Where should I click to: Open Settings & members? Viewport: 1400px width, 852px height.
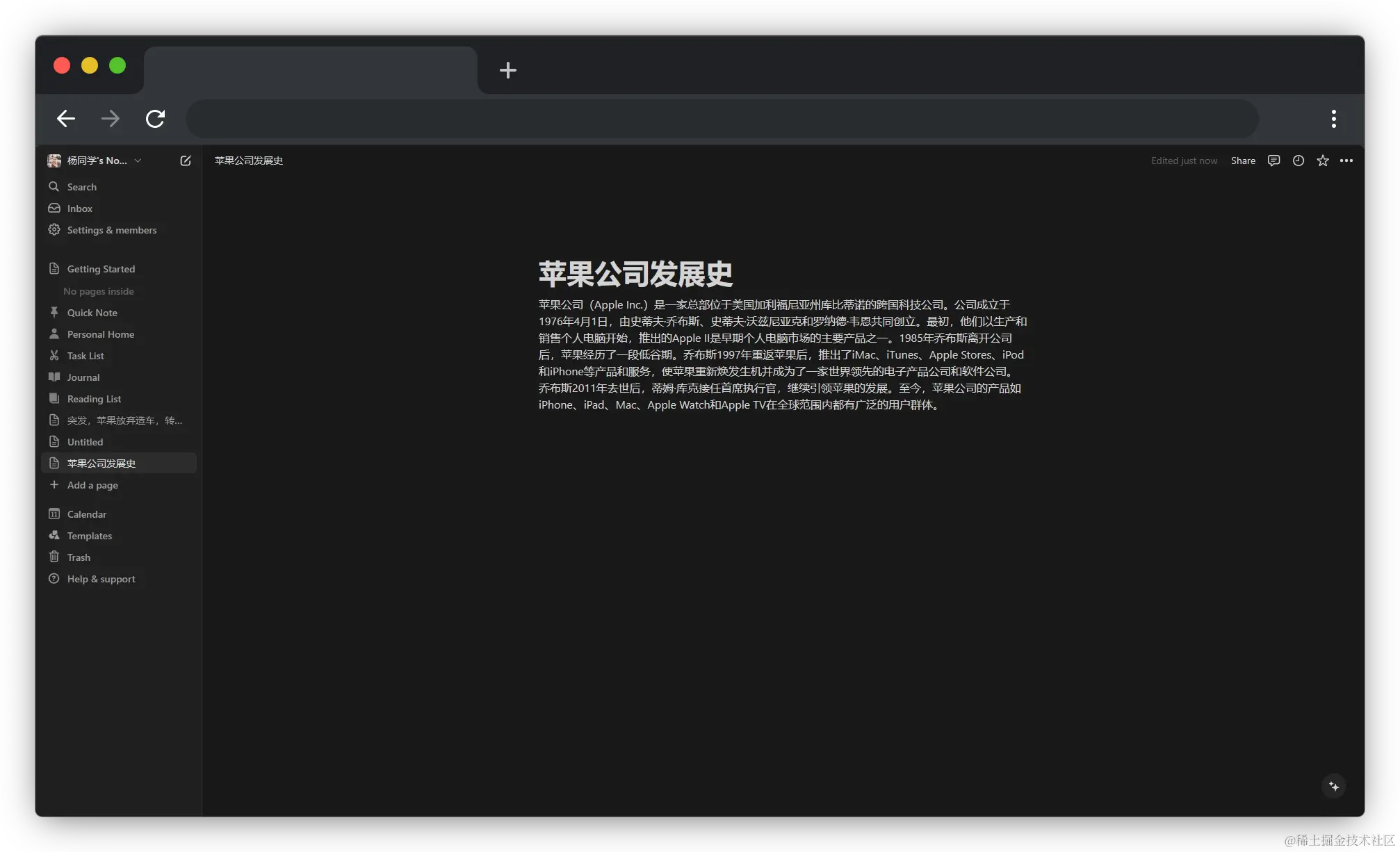pyautogui.click(x=119, y=230)
